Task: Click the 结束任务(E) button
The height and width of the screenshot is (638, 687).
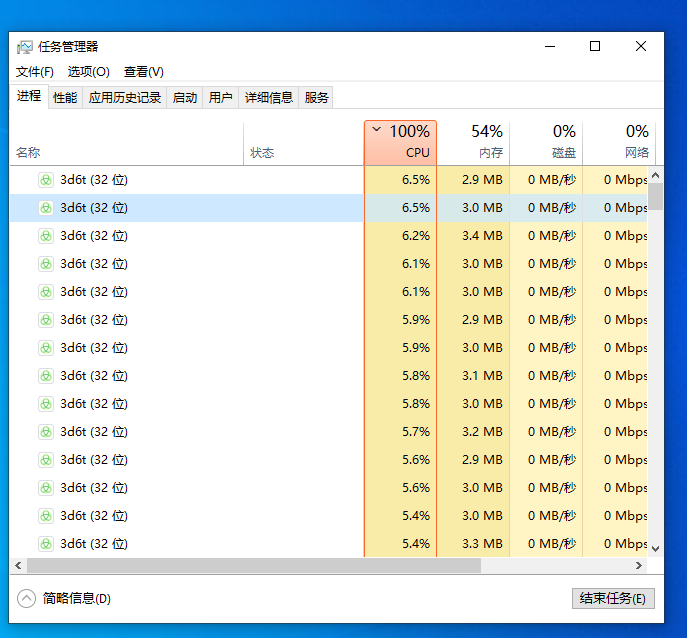Action: point(613,598)
